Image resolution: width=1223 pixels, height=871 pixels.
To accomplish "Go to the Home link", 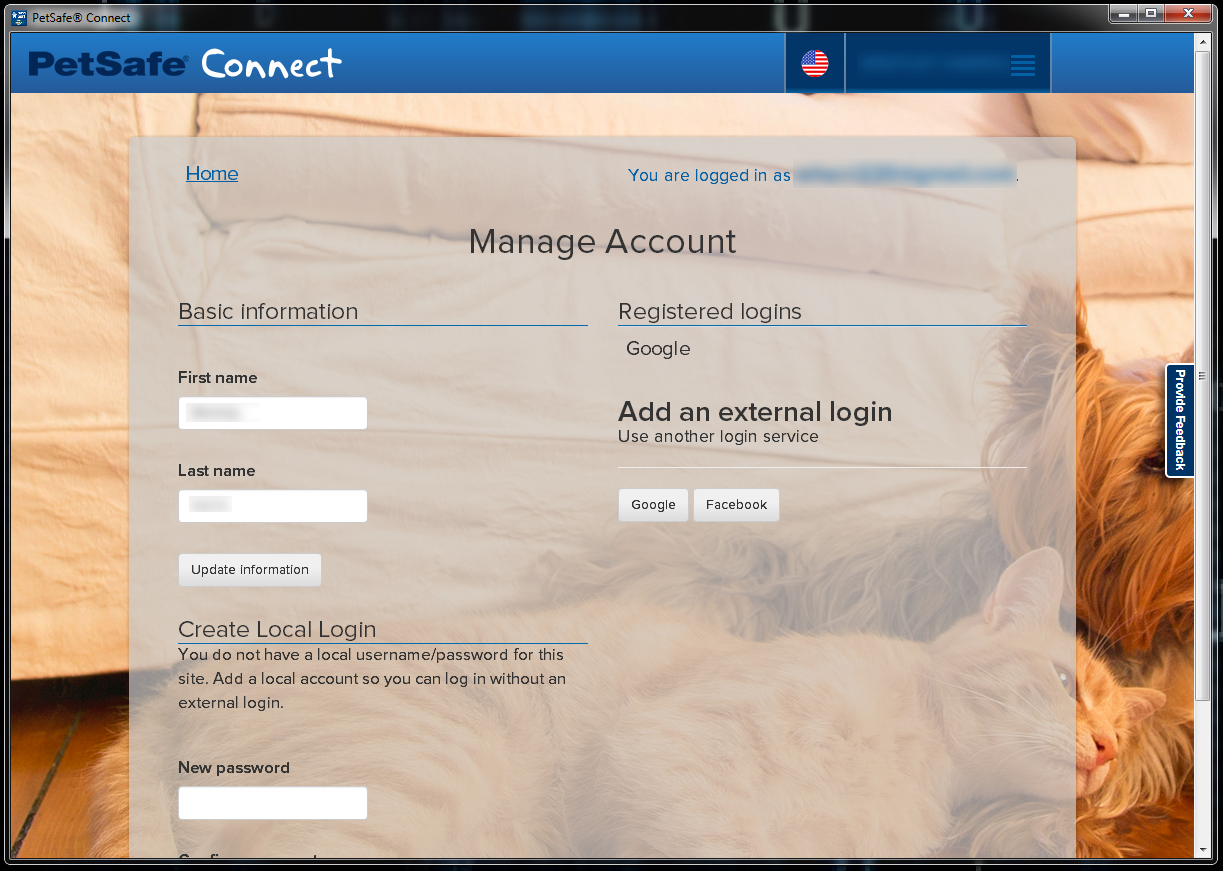I will pyautogui.click(x=212, y=174).
